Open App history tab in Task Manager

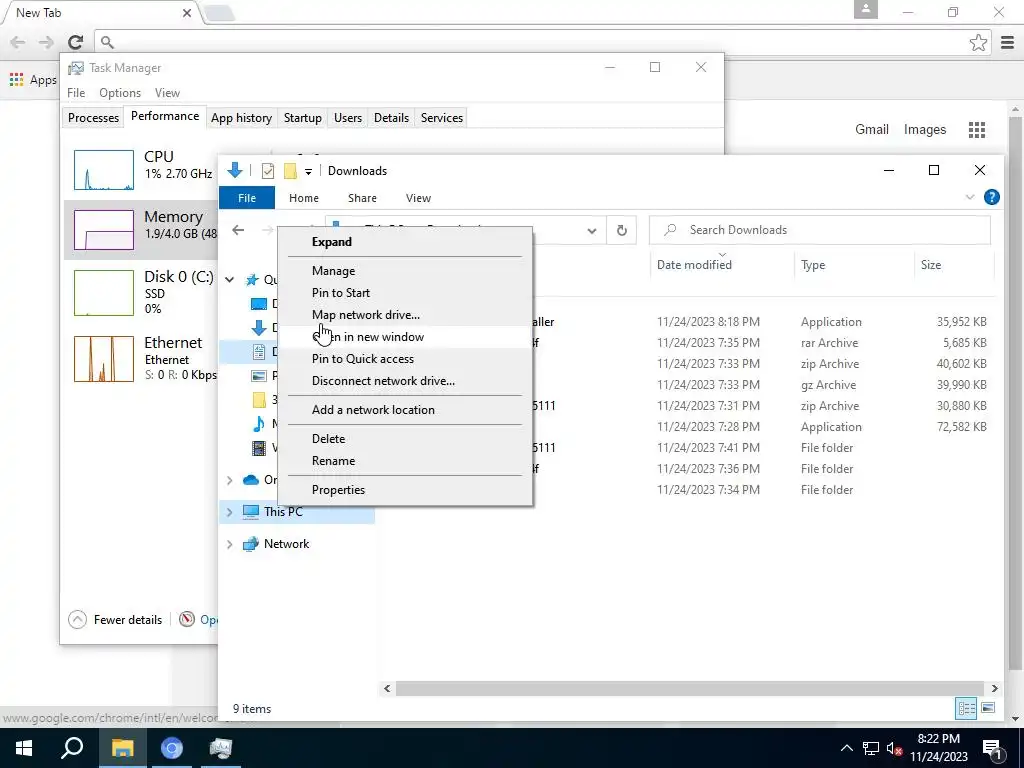241,118
